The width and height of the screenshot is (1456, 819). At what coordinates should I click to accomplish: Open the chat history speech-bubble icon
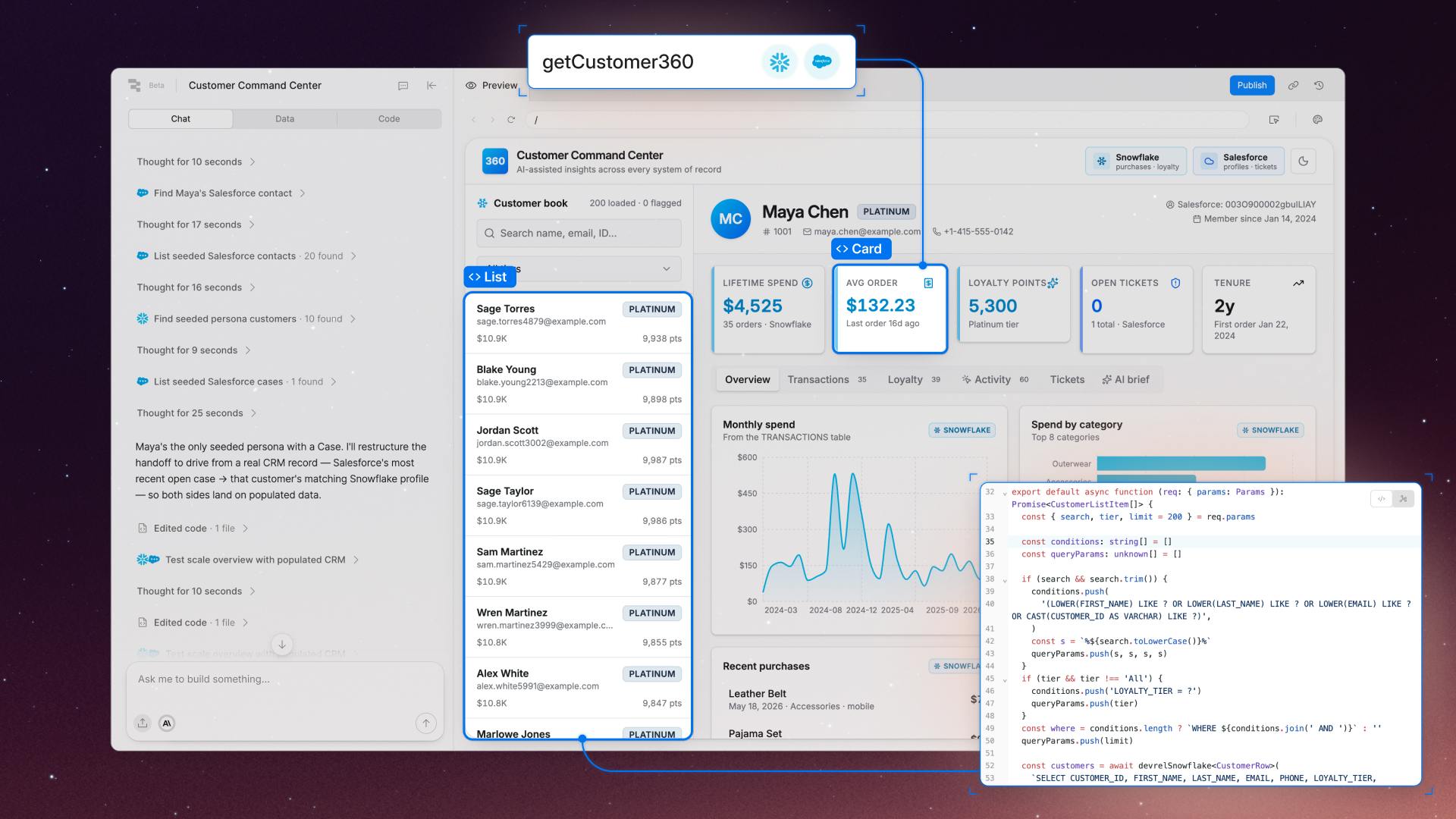click(x=403, y=86)
